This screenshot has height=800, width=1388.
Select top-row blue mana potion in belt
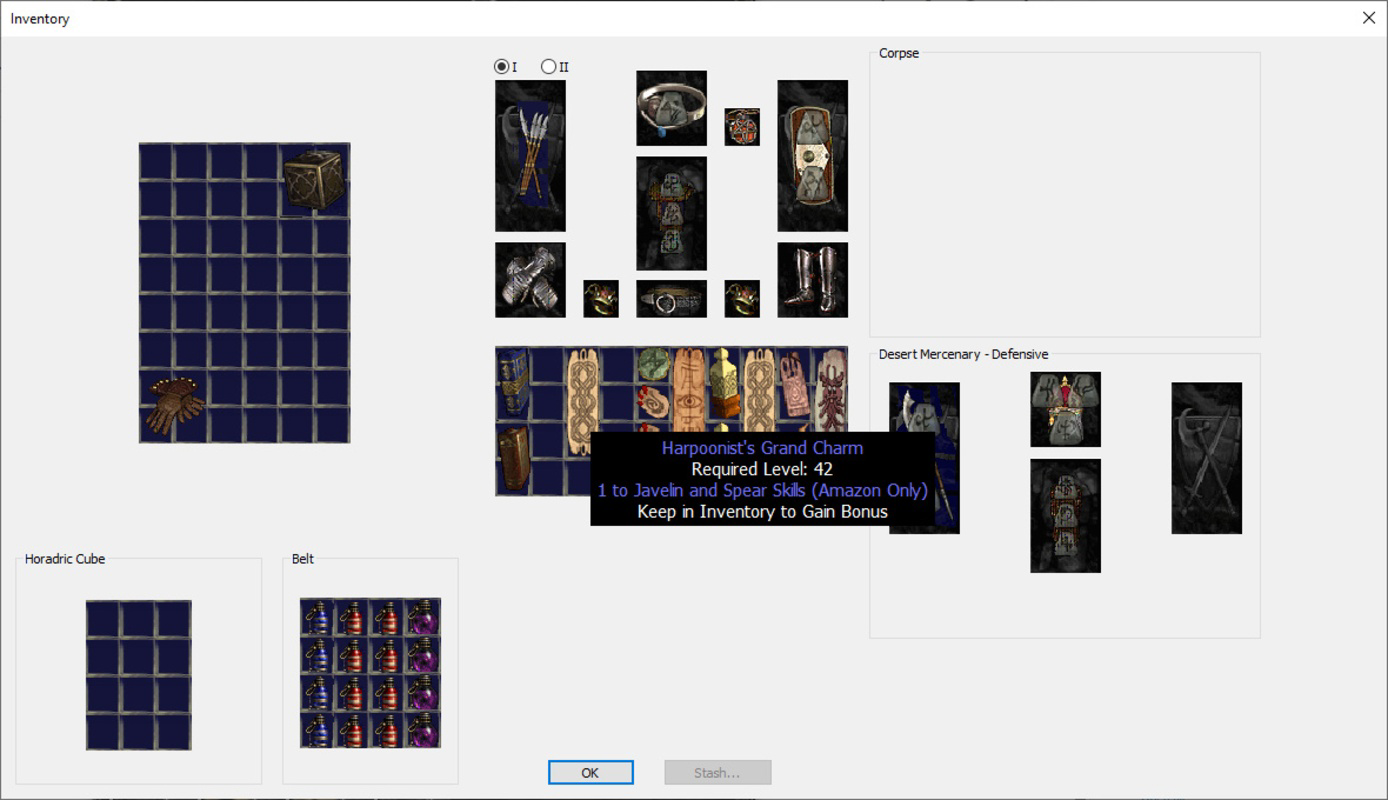coord(318,618)
